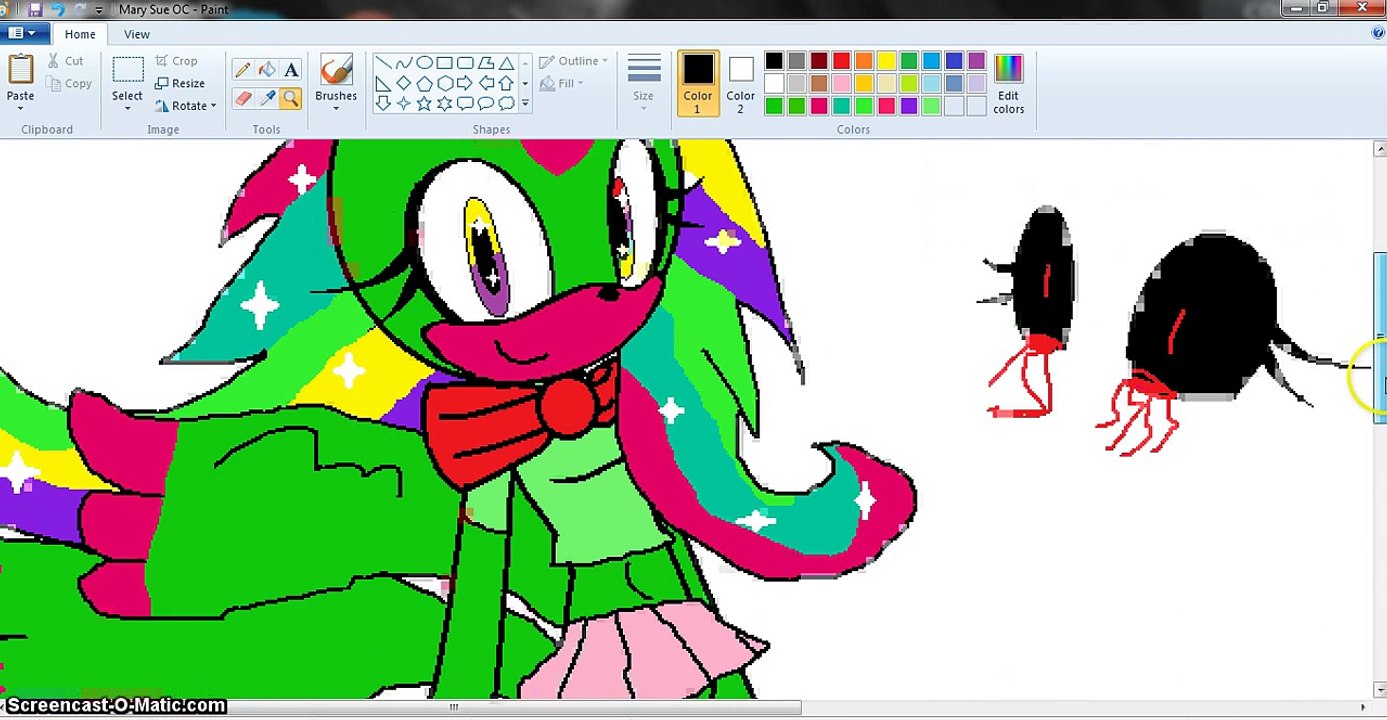This screenshot has width=1387, height=720.
Task: Select the Text tool
Action: [291, 70]
